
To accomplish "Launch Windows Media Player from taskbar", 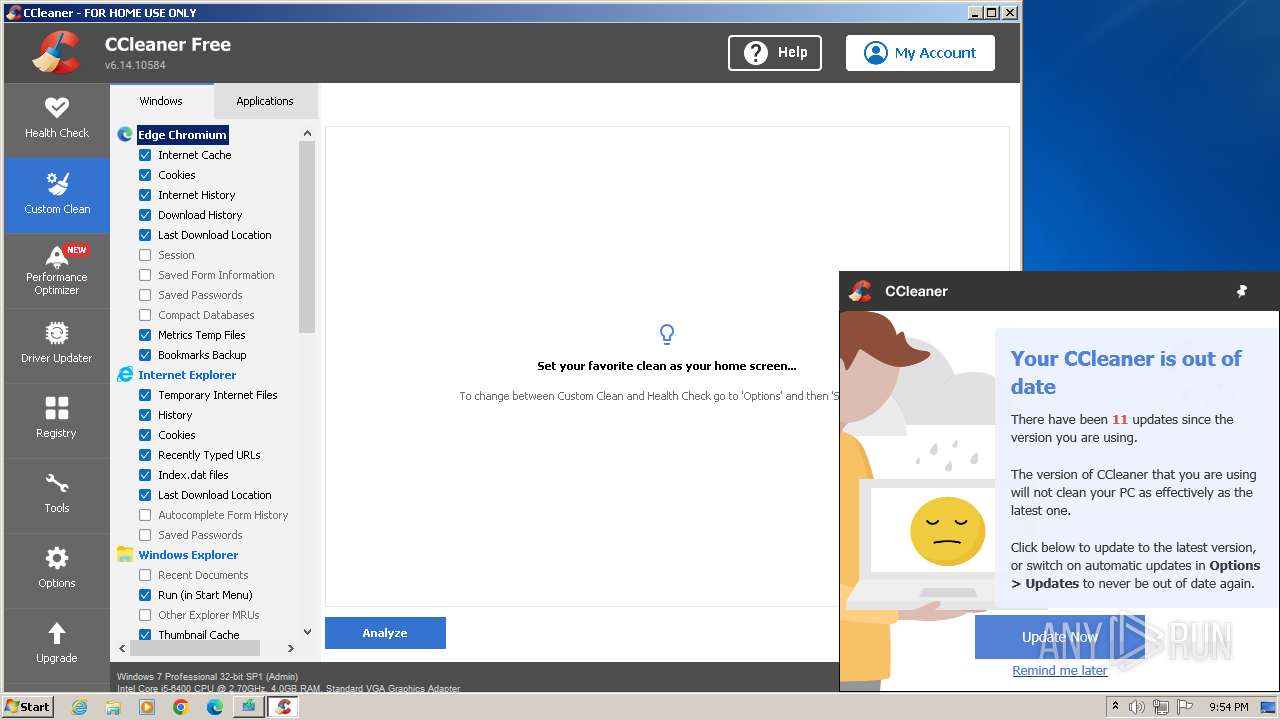I will 147,707.
